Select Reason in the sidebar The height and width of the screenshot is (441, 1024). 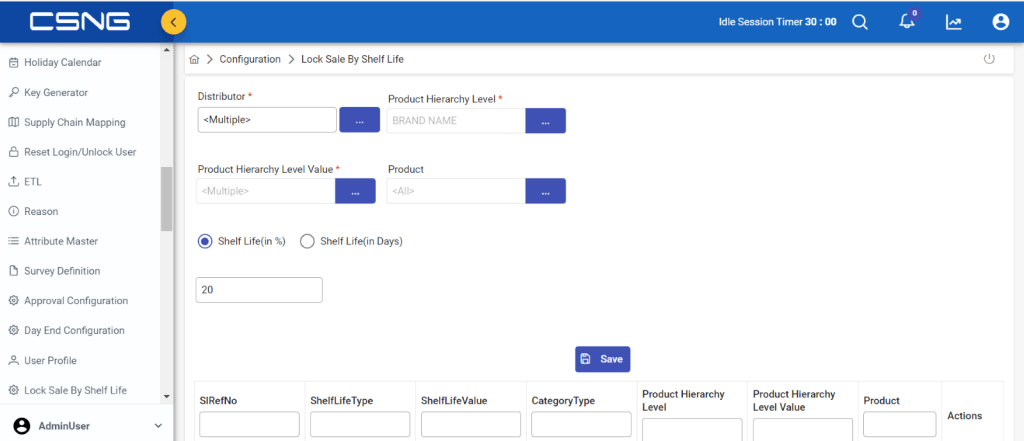click(41, 212)
